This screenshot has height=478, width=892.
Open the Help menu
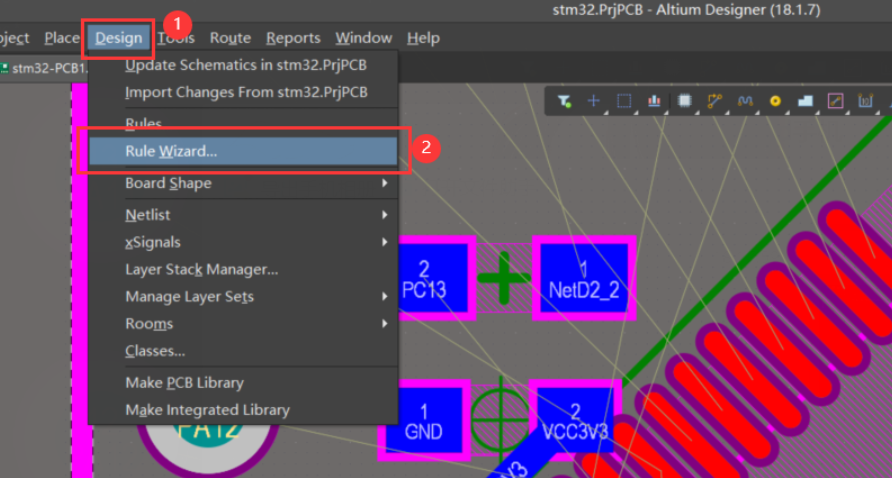pos(423,38)
